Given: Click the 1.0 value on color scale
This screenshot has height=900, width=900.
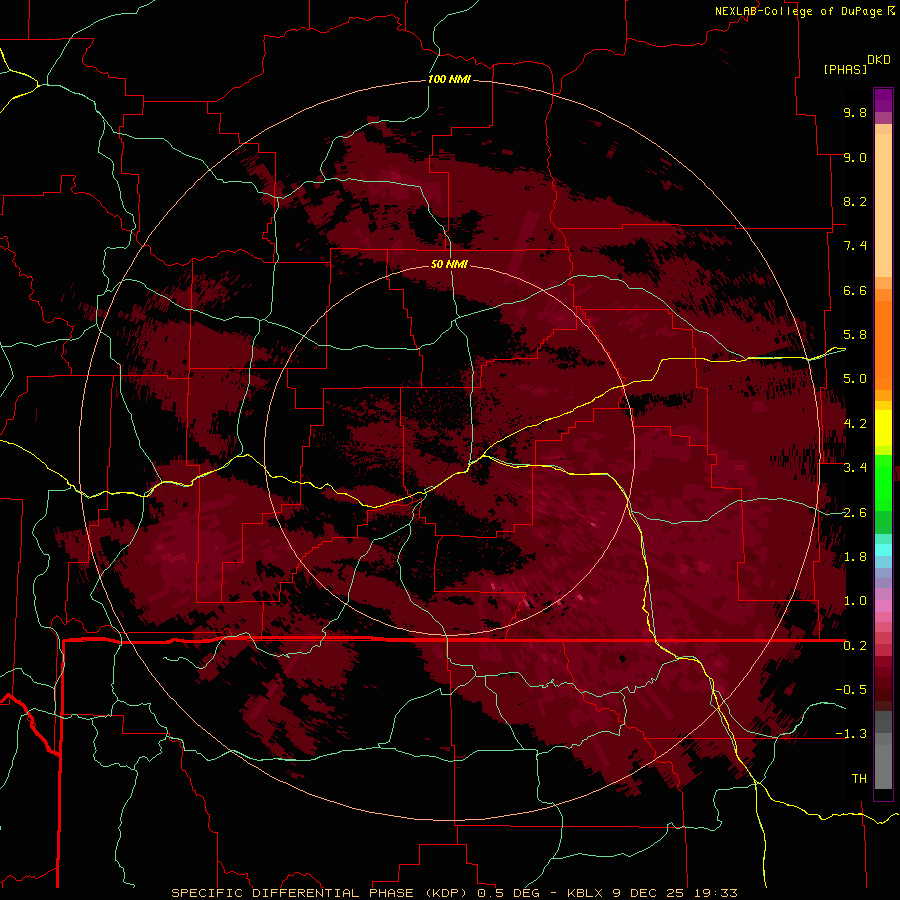Looking at the screenshot, I should coord(855,601).
